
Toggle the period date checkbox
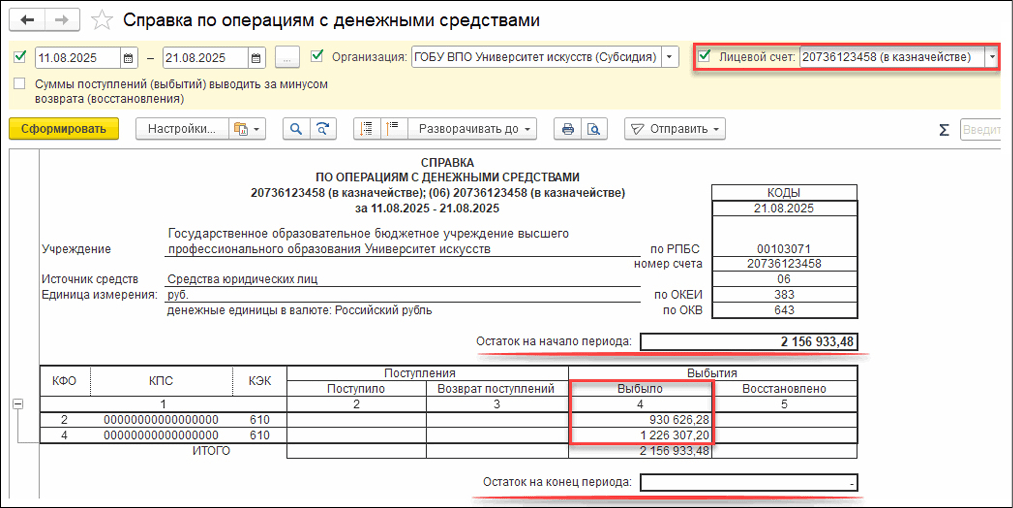(20, 56)
